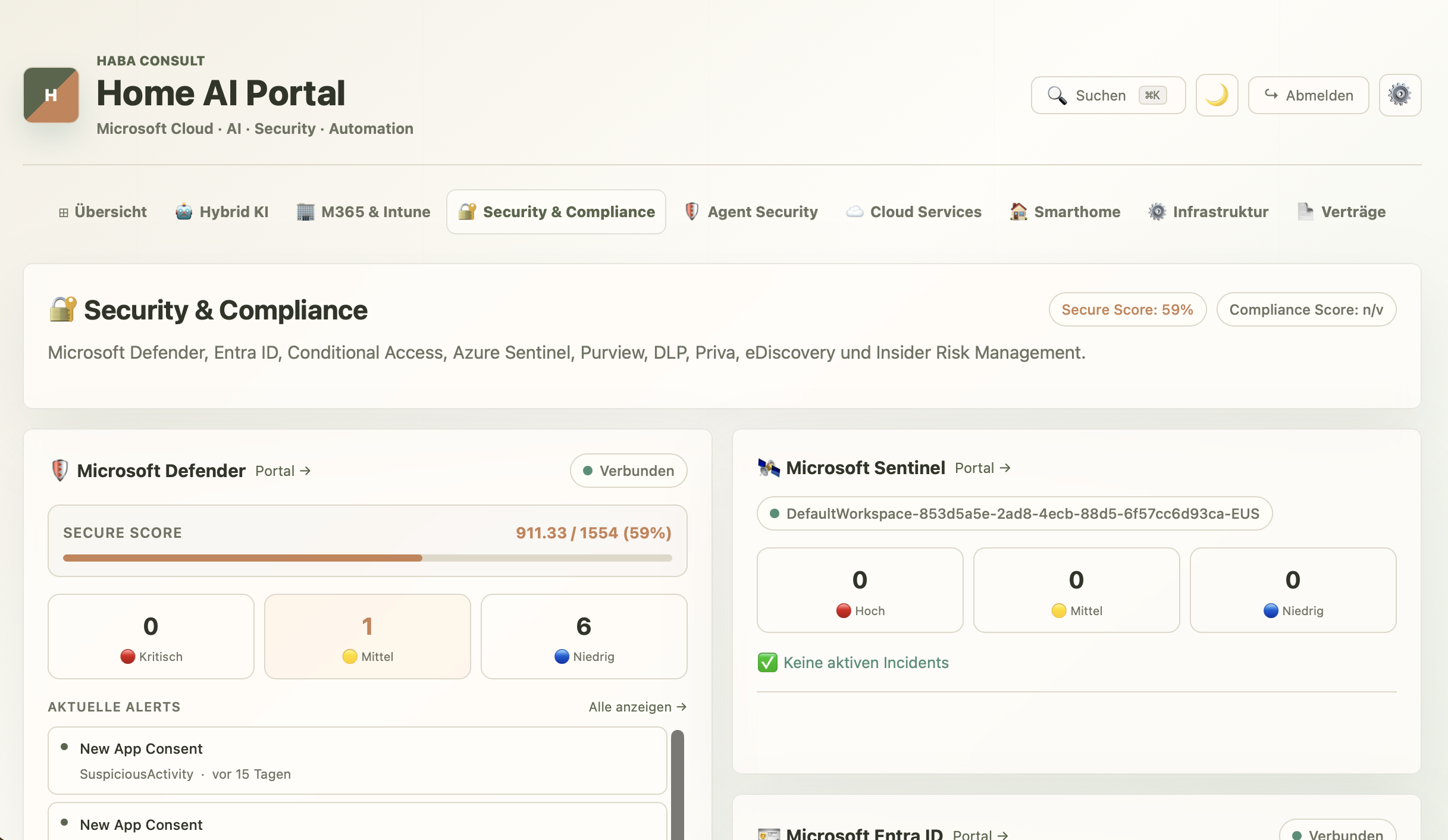This screenshot has width=1448, height=840.
Task: Click the Abmelden logout arrow icon
Action: (x=1271, y=95)
